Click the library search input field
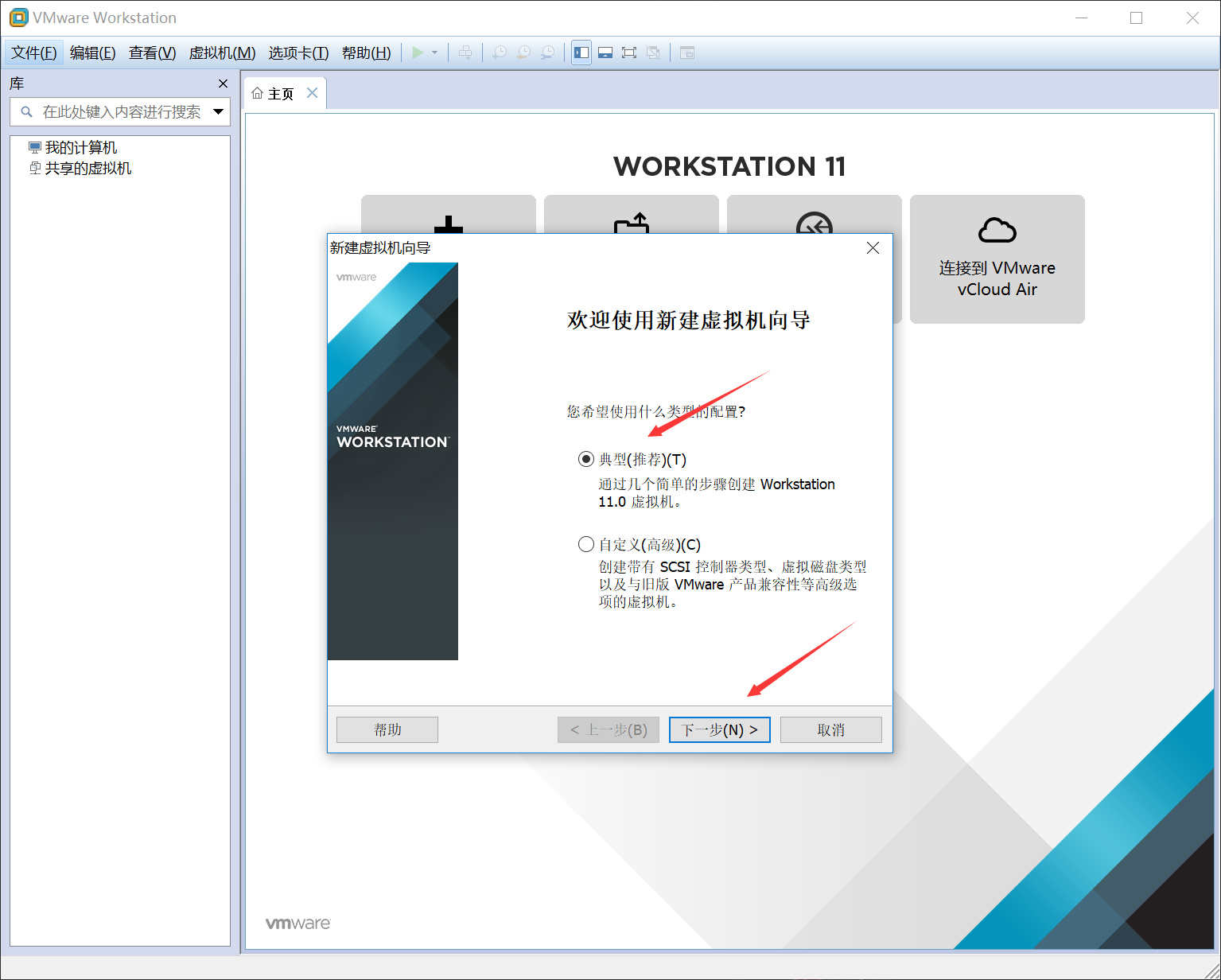Screen dimensions: 1221x980 [120, 111]
